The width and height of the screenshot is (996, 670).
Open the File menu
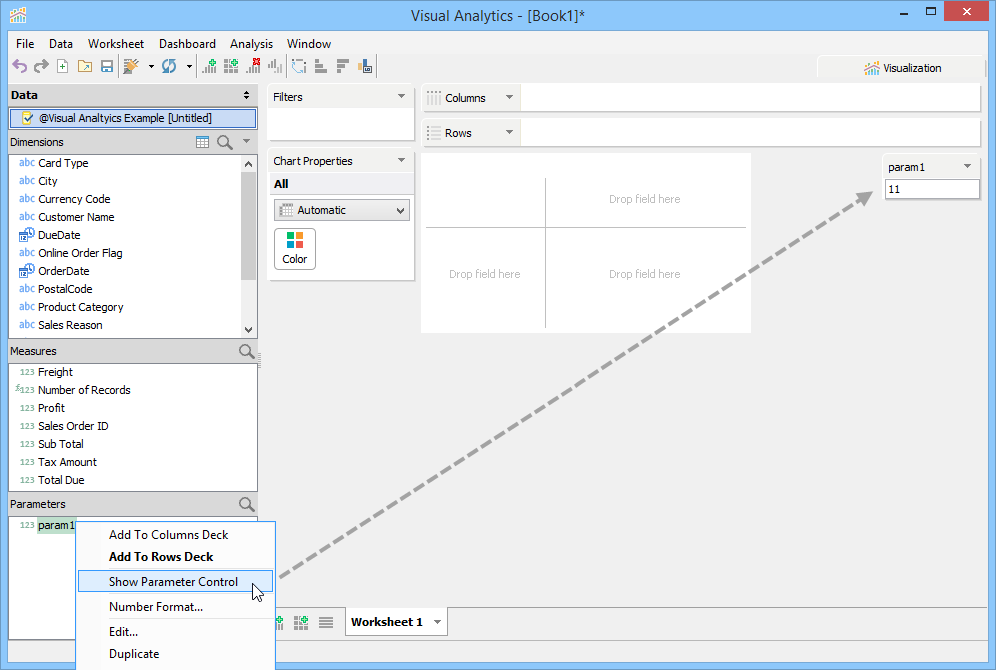pos(25,44)
